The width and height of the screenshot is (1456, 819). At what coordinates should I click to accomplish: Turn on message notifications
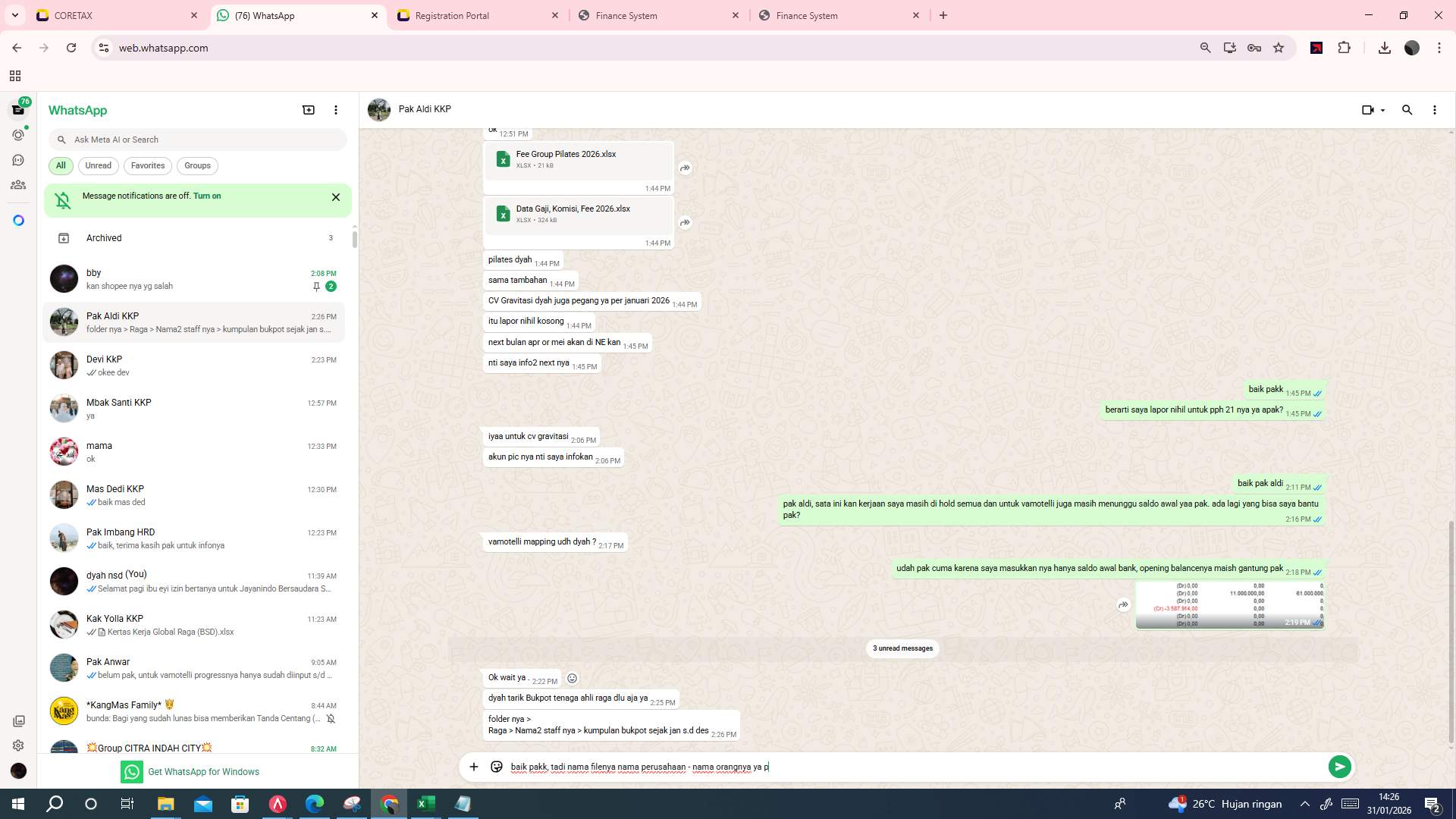click(208, 196)
